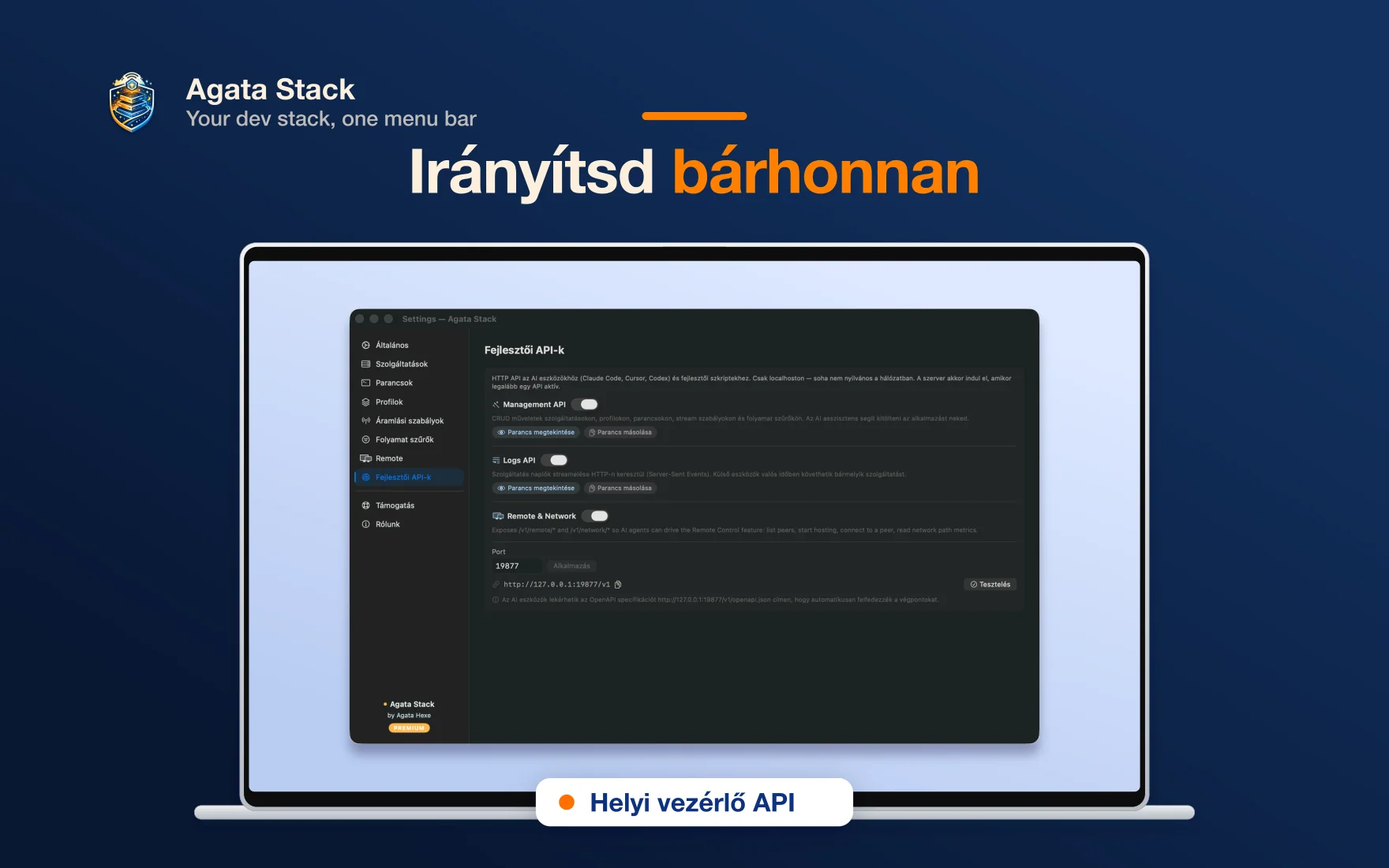This screenshot has height=868, width=1389.
Task: Click the Alkalmazás button beside the port
Action: 571,566
